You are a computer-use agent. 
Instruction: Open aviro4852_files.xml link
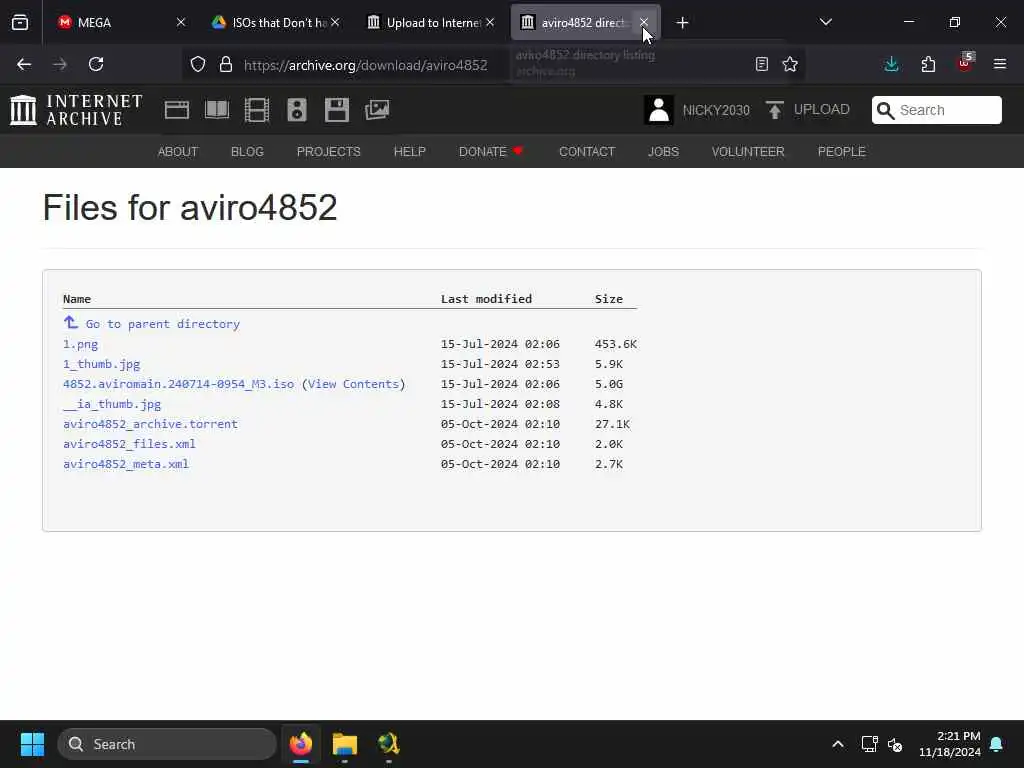pyautogui.click(x=129, y=444)
